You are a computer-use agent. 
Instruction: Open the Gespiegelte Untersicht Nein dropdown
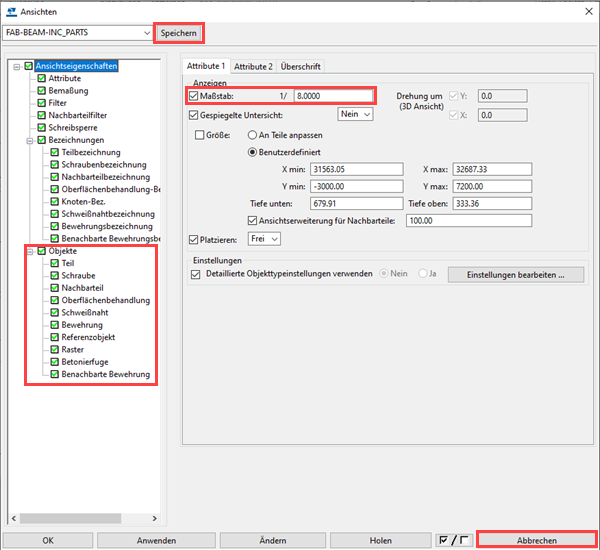(x=355, y=115)
